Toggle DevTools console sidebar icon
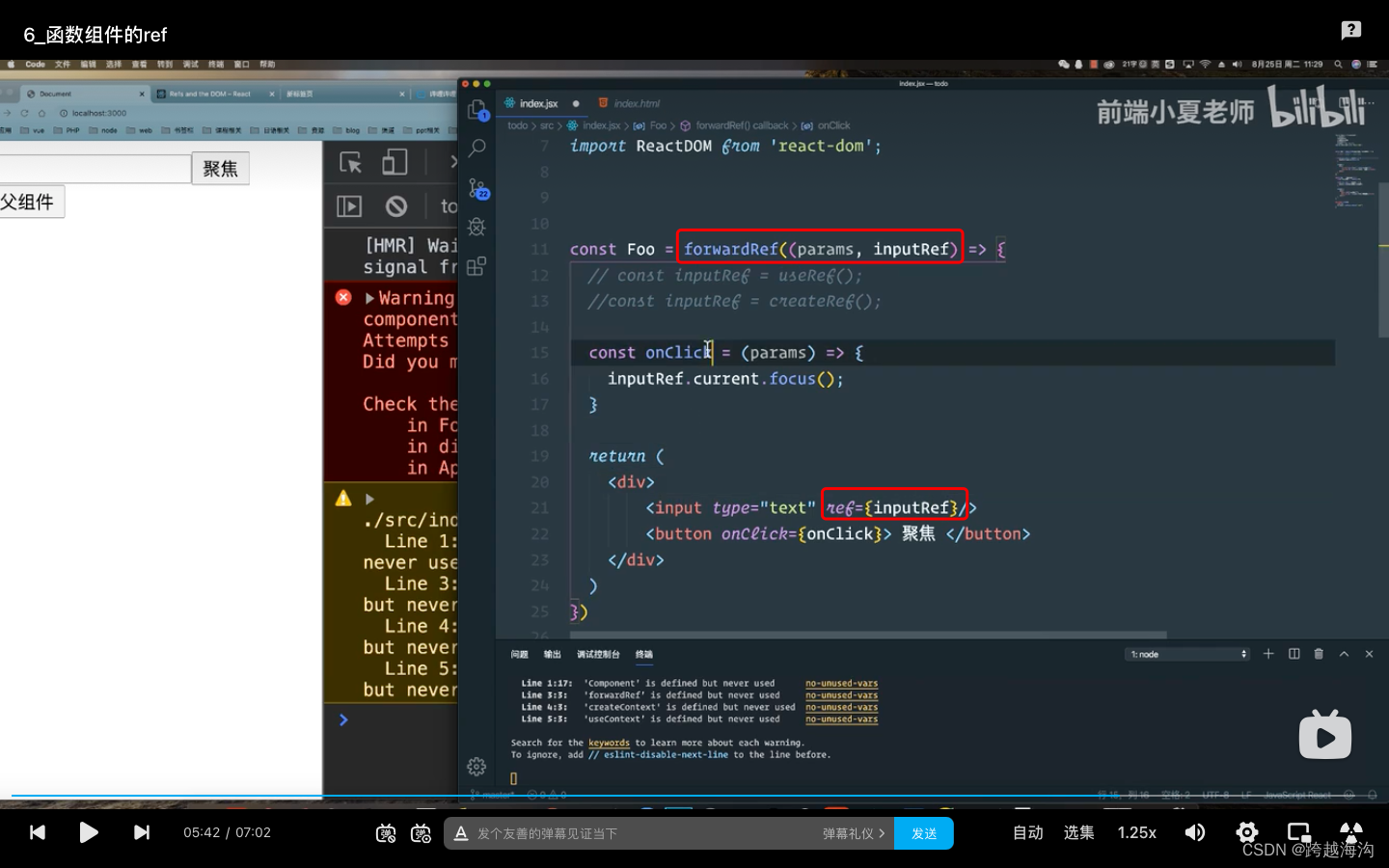The width and height of the screenshot is (1389, 868). pos(349,206)
